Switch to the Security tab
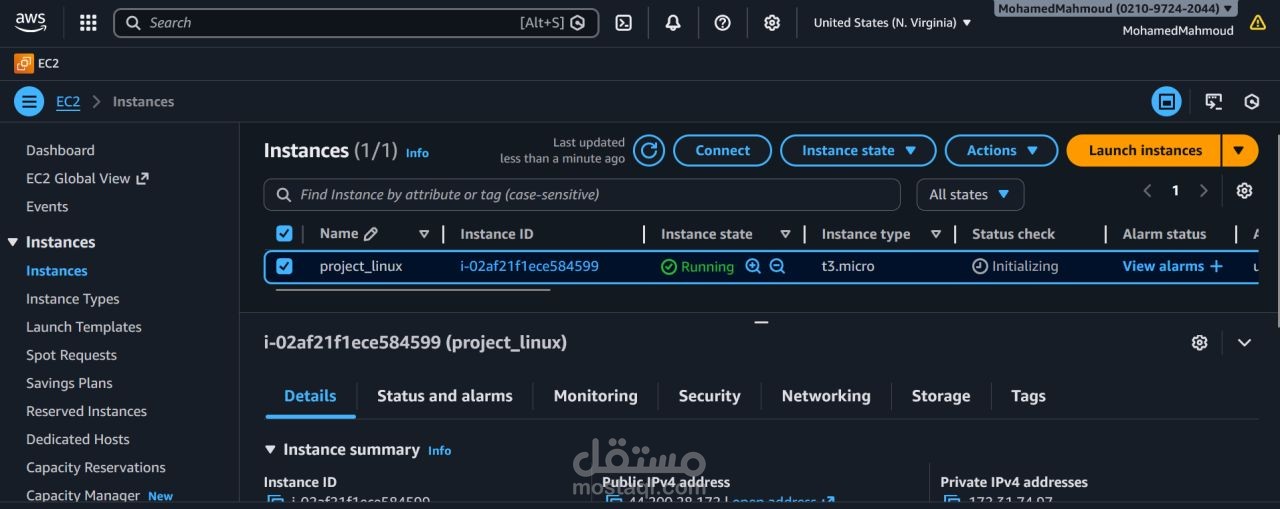1280x509 pixels. (709, 396)
